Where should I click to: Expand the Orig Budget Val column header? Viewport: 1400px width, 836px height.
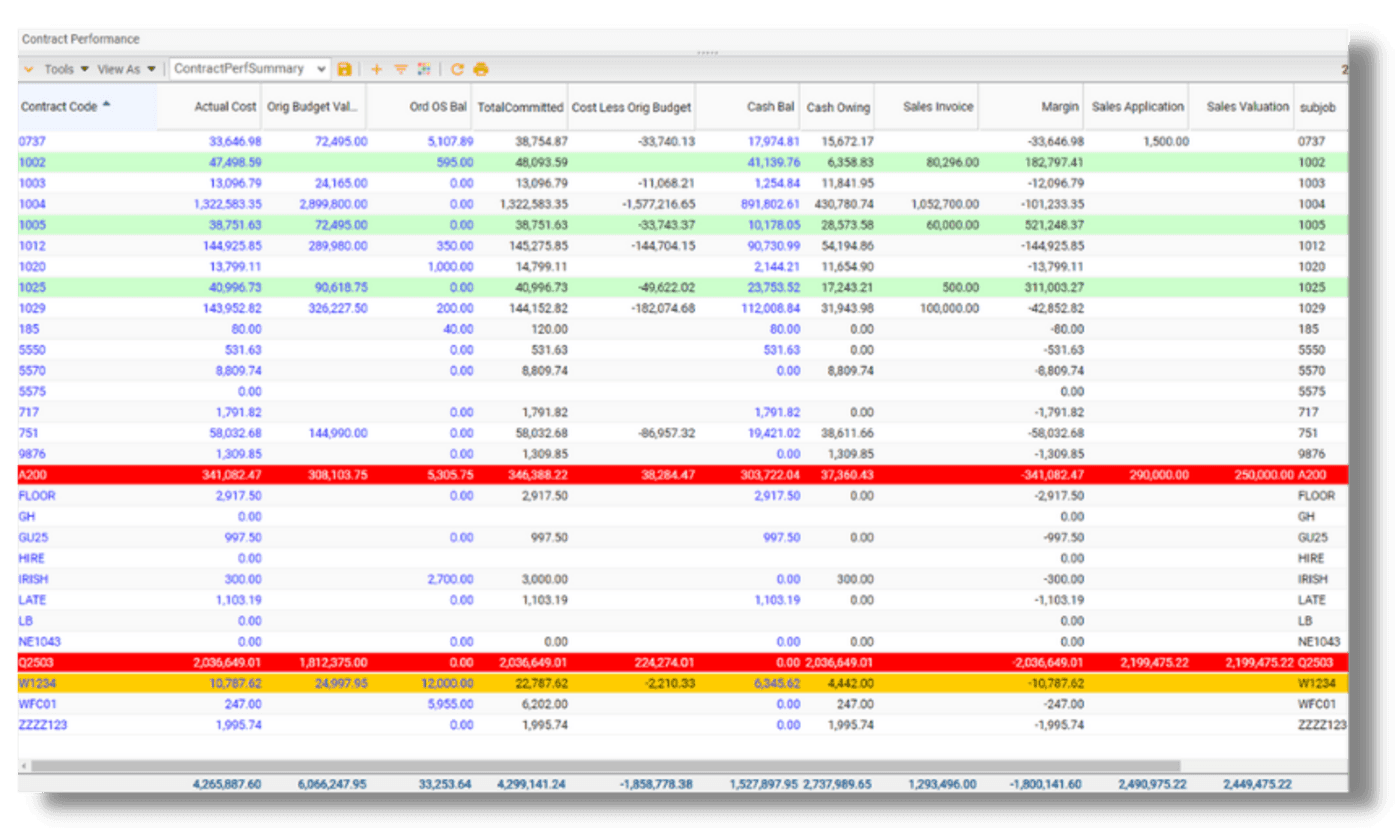pyautogui.click(x=312, y=107)
